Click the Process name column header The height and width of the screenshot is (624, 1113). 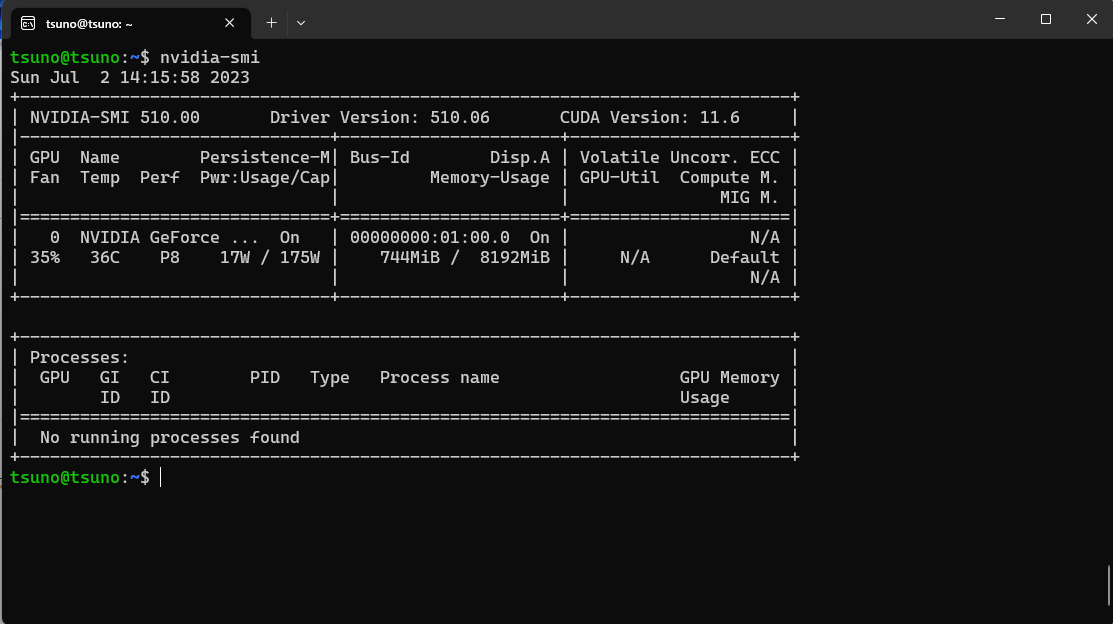point(439,377)
